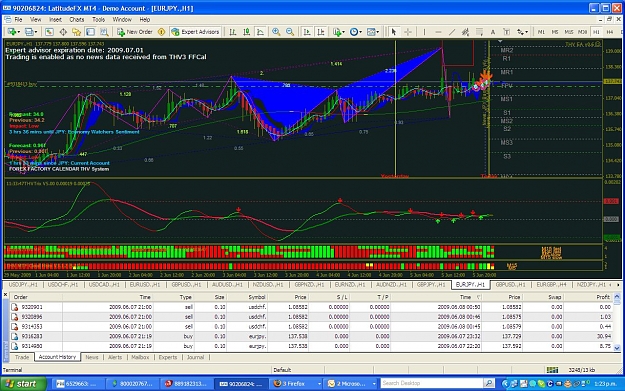Open the Data Window icon
Viewport: 625px width, 391px height.
[x=63, y=32]
